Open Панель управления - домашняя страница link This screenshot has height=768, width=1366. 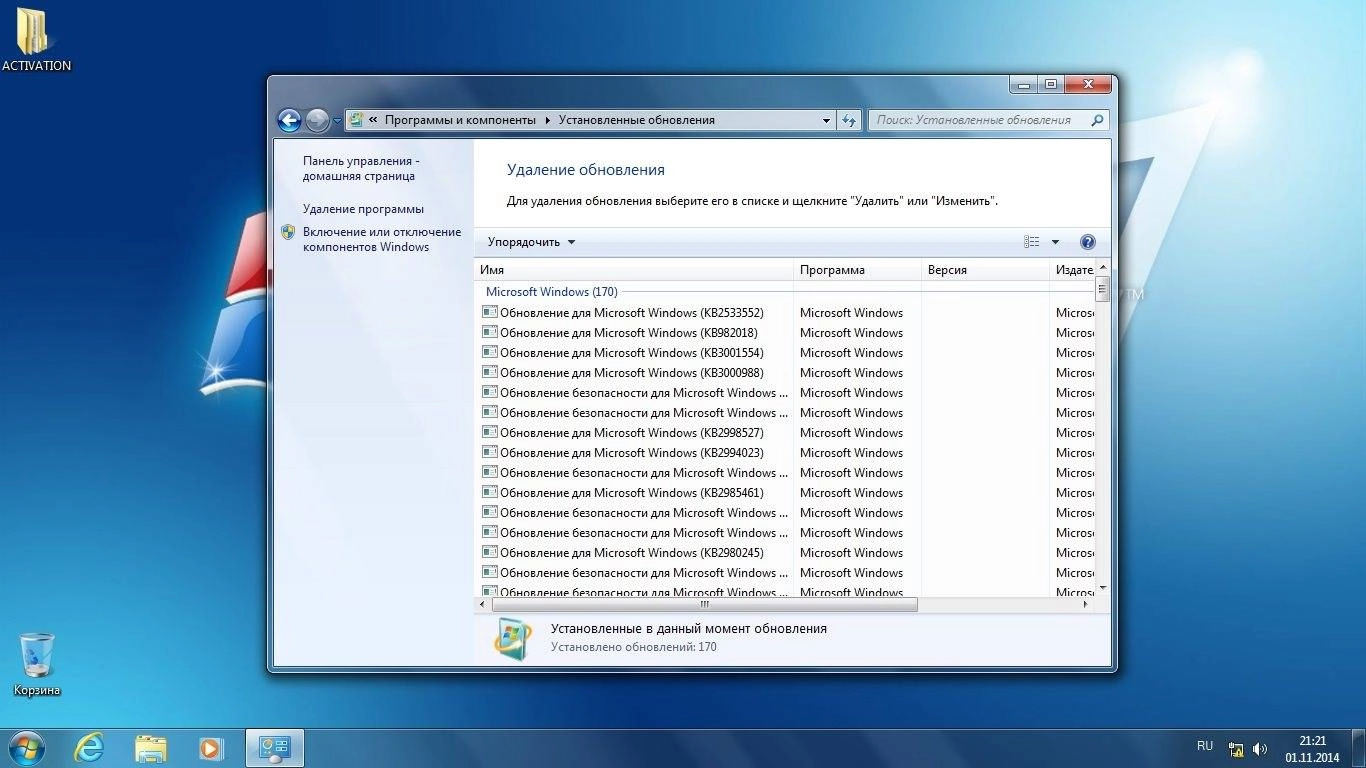tap(361, 168)
